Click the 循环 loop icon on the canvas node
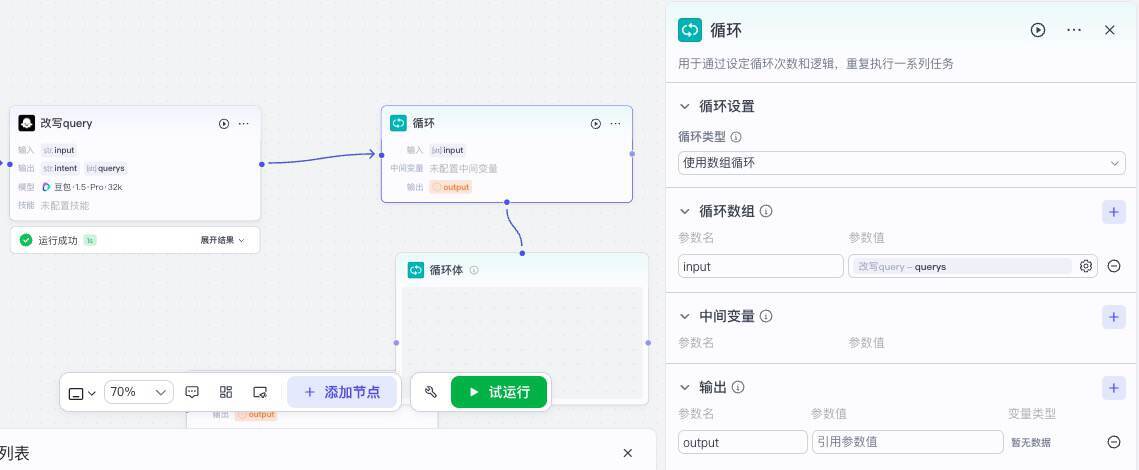 click(x=398, y=123)
